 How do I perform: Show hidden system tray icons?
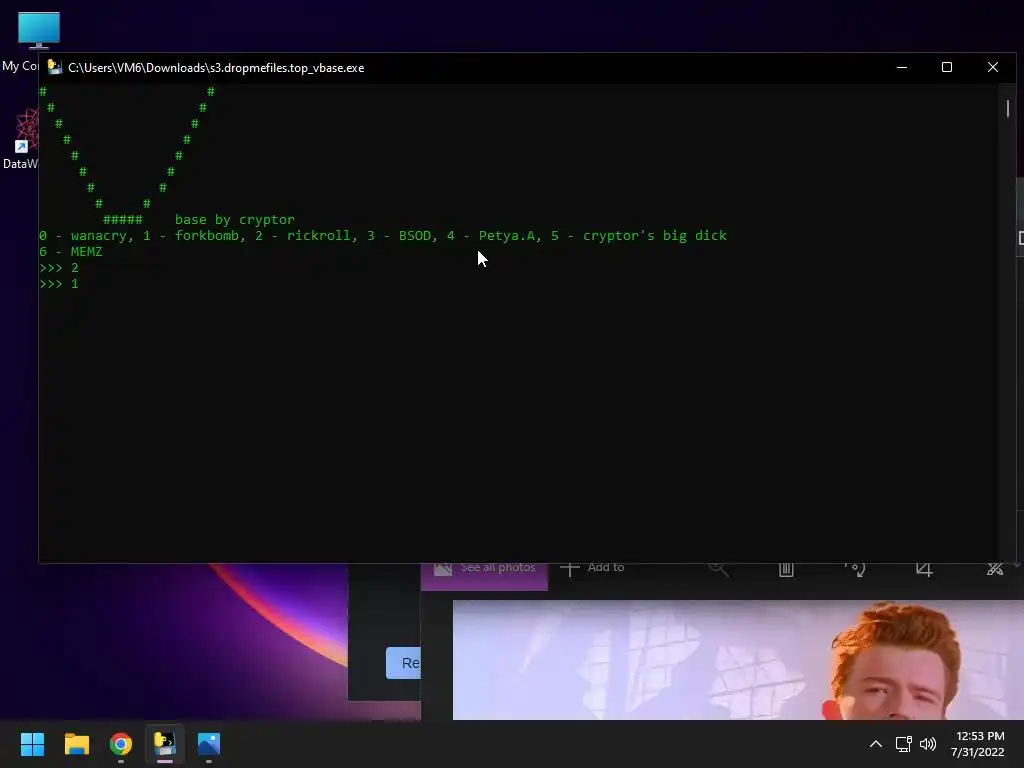coord(876,744)
